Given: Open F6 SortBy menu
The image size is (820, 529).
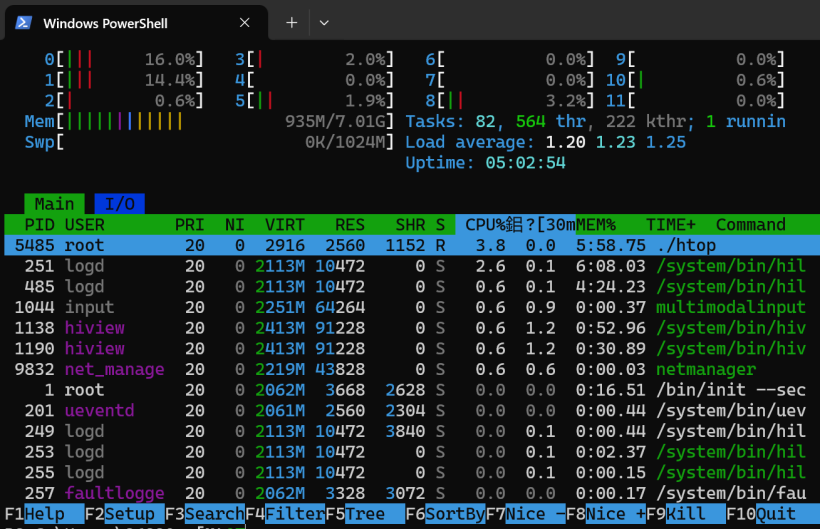Looking at the screenshot, I should (446, 514).
